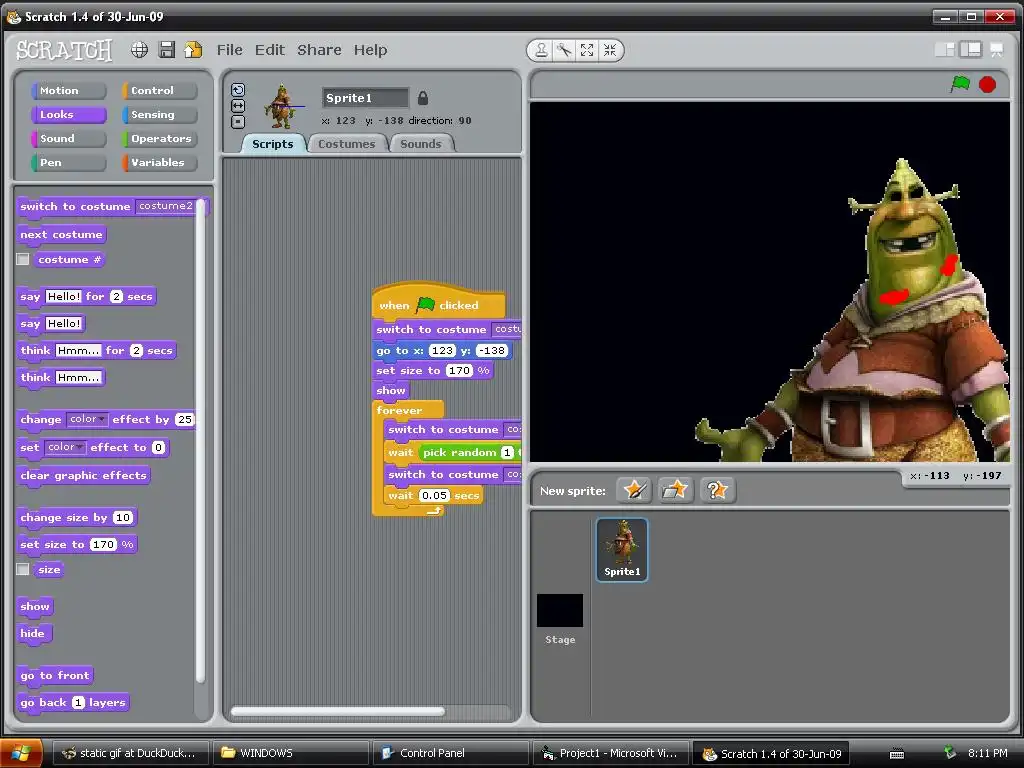Switch to Project1 Microsoft Visual taskbar item

[x=611, y=753]
